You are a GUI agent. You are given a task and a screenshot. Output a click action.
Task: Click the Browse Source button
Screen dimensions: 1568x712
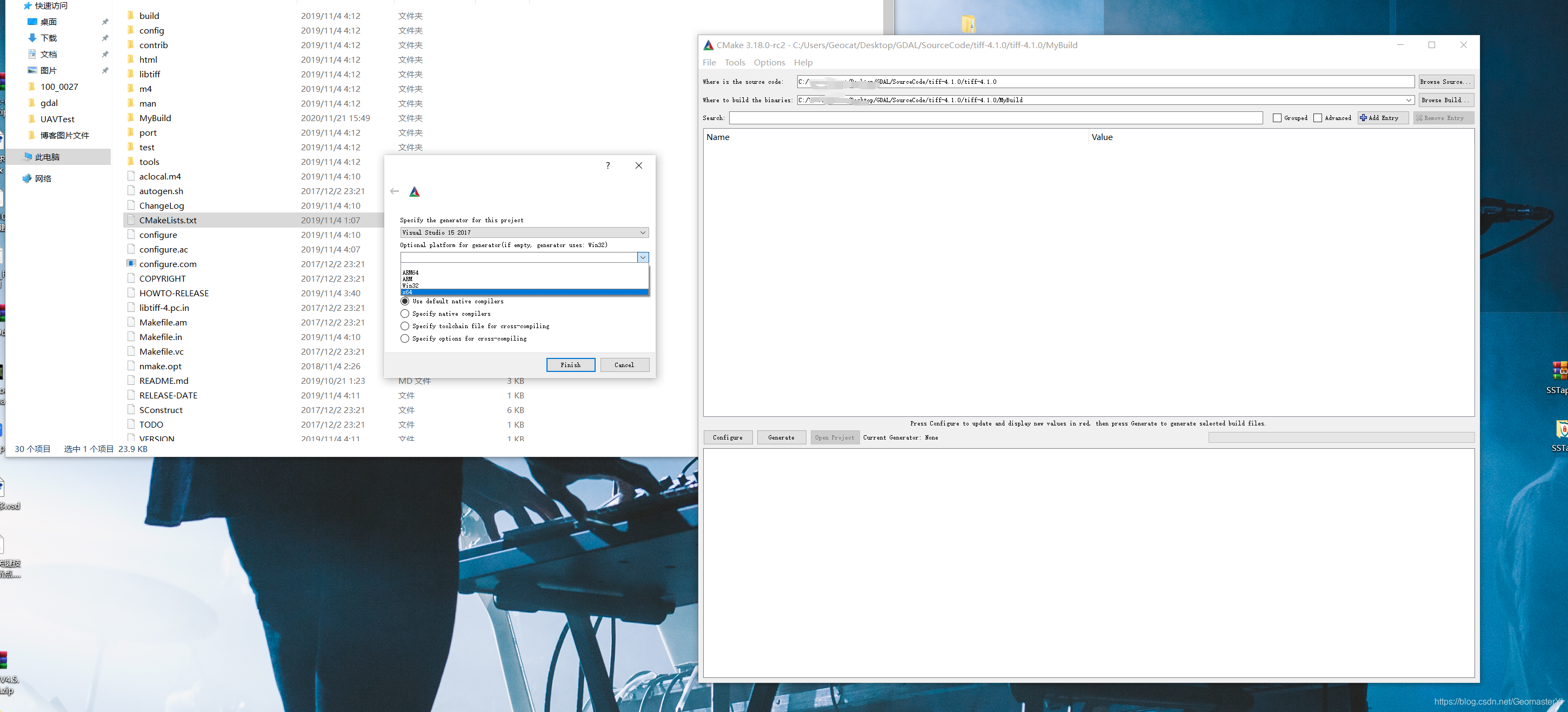pos(1446,82)
